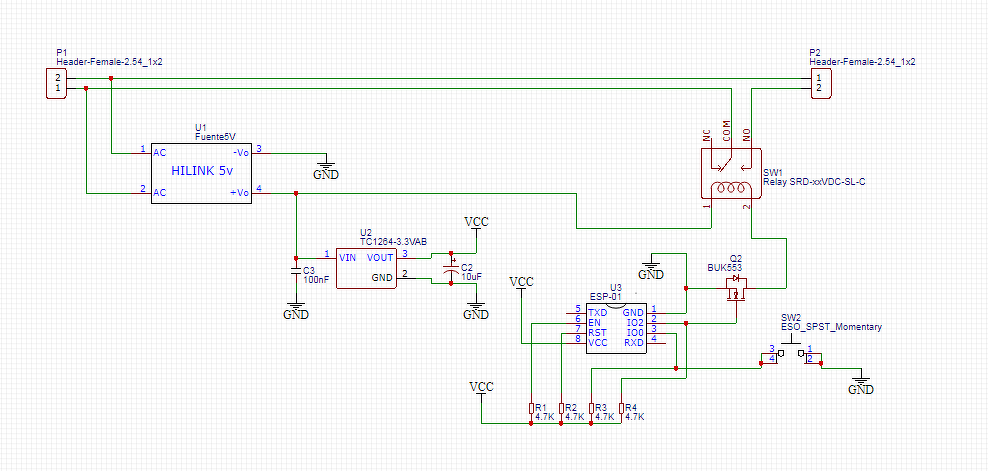Select the U1 HILINK 5v module body

[201, 172]
